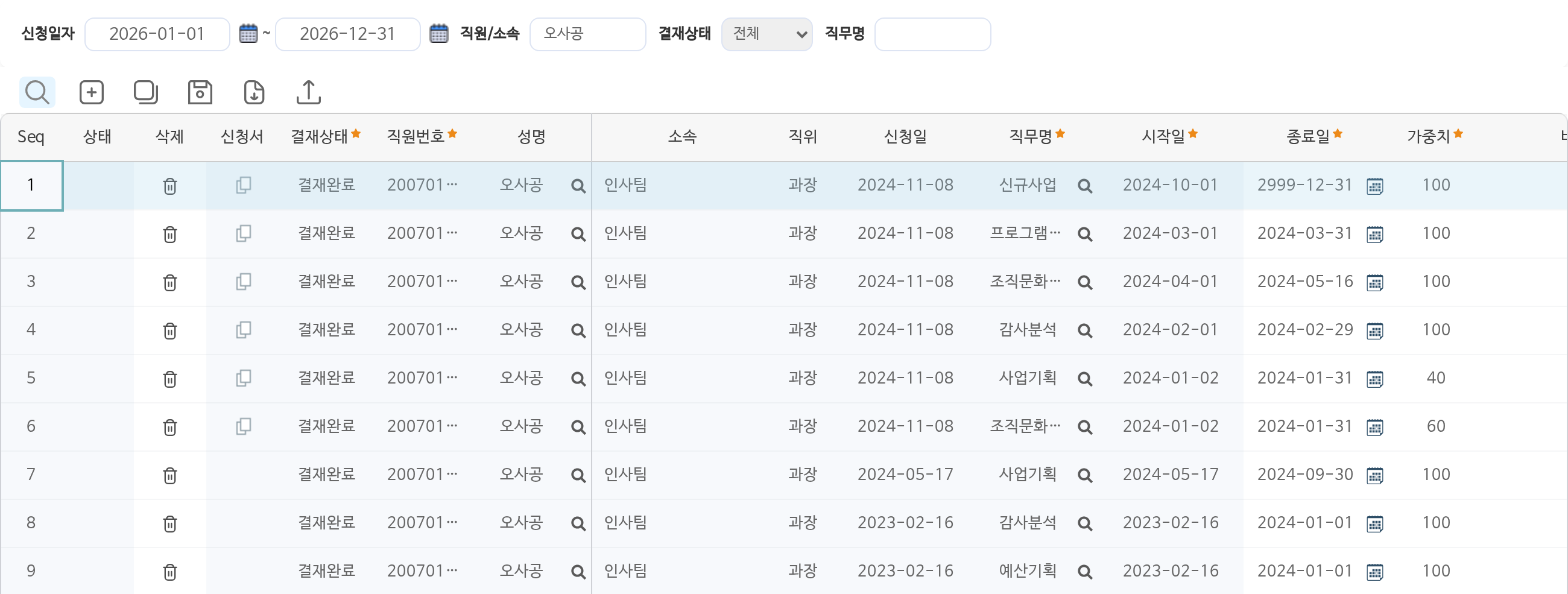The image size is (1568, 594).
Task: Open application form icon in row 2
Action: tap(244, 233)
